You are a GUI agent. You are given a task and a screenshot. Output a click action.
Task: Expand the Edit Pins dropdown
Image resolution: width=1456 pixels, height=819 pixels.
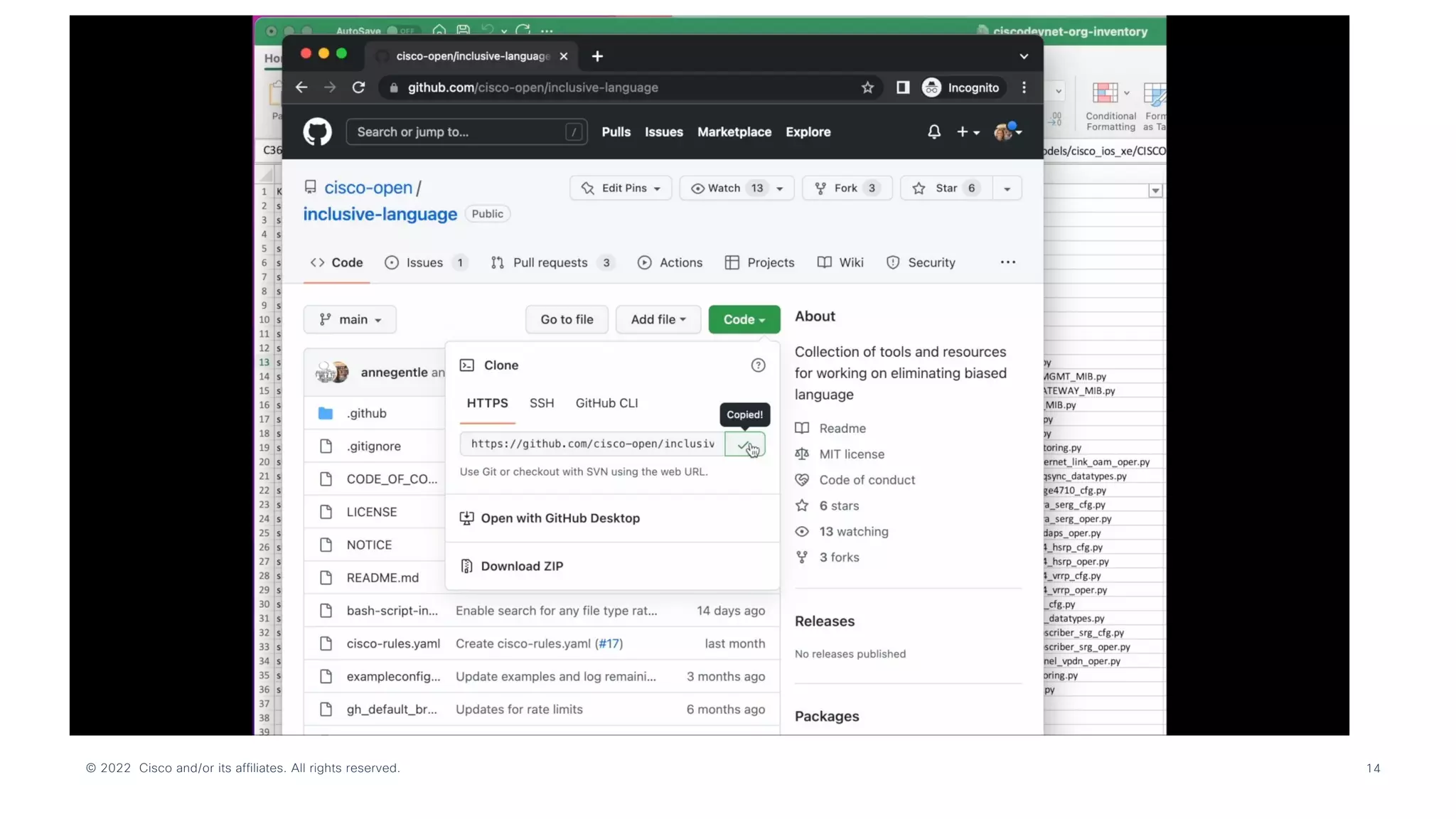coord(621,188)
